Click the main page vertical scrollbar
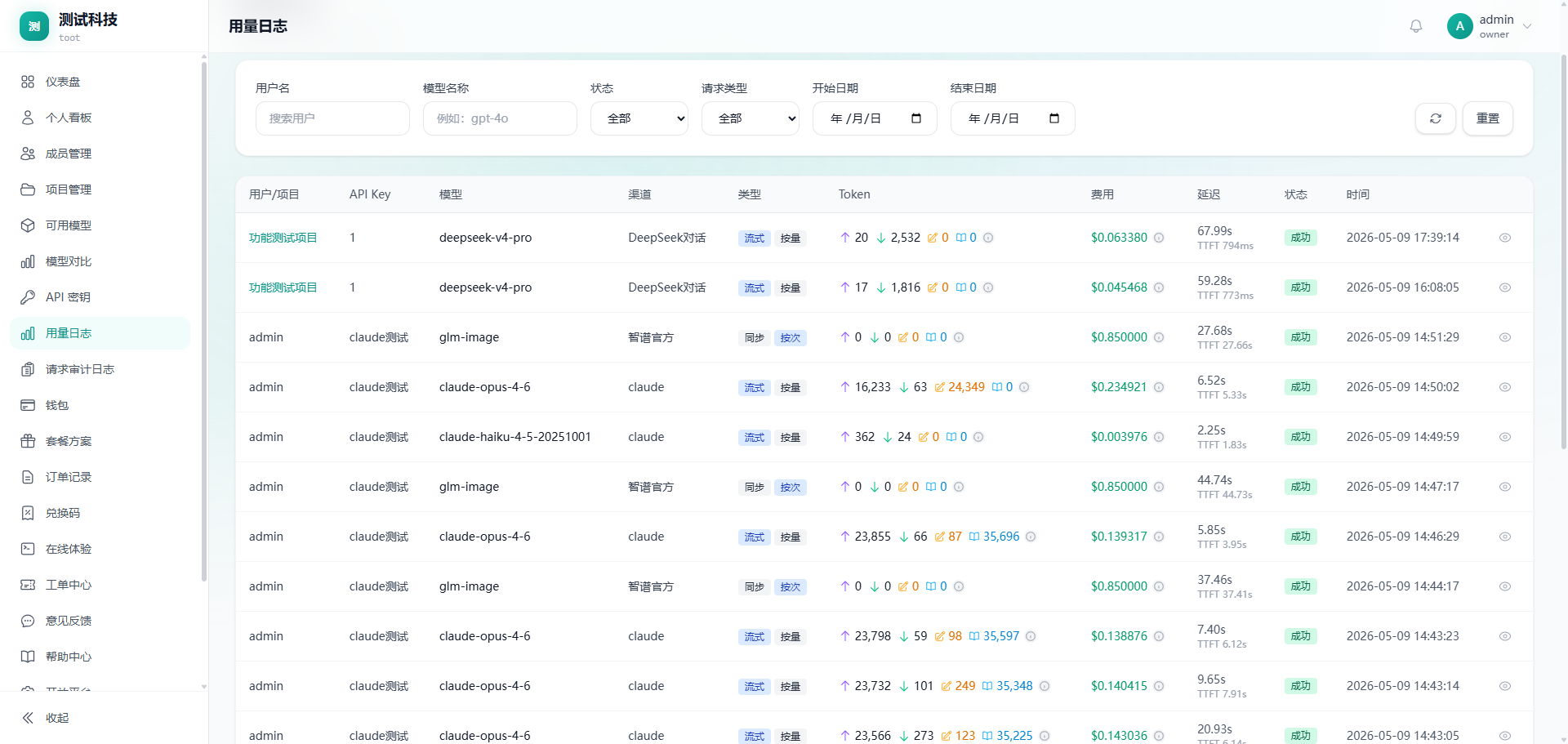 [1563, 253]
